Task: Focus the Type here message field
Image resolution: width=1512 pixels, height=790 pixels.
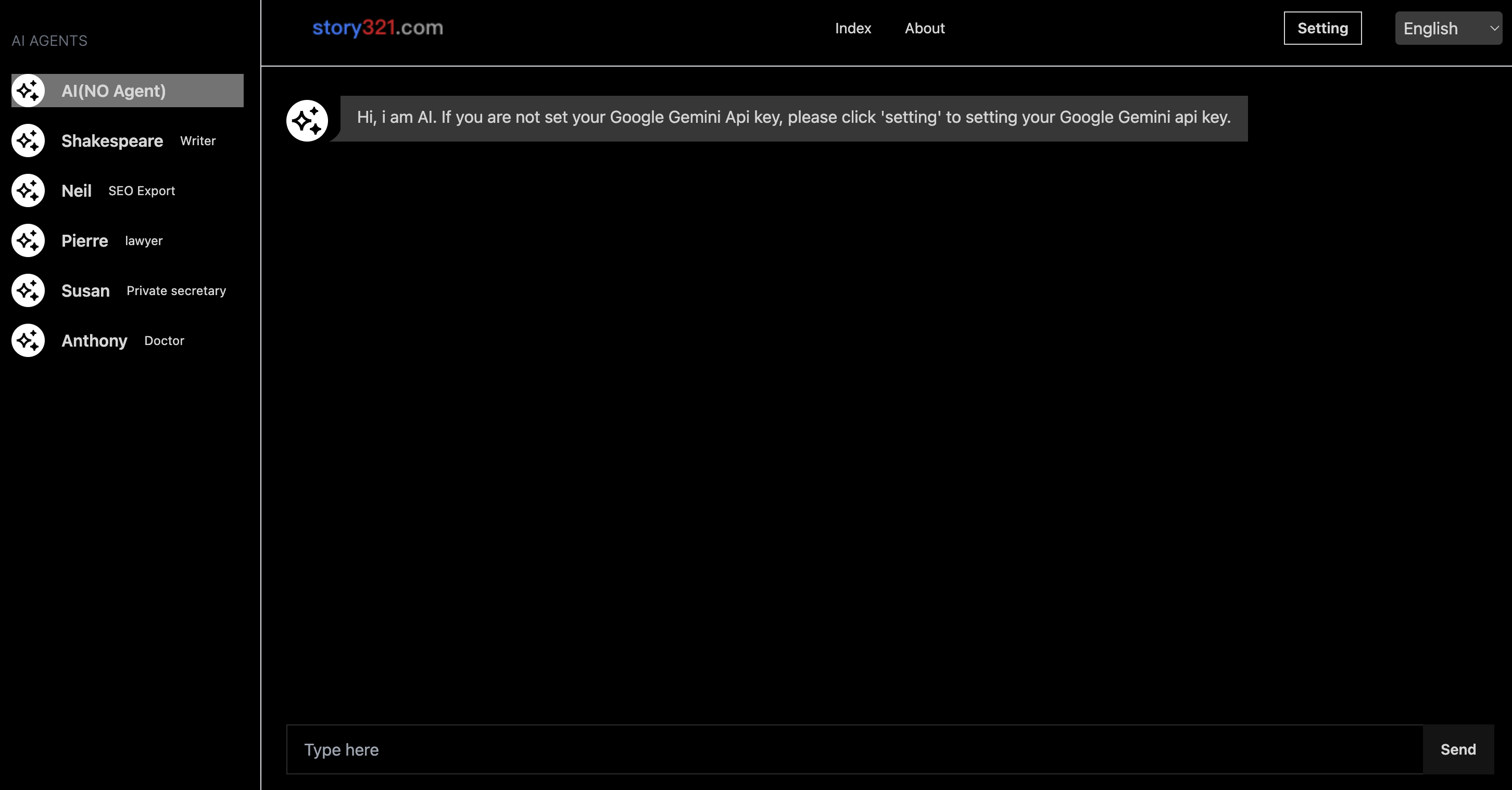Action: 854,749
